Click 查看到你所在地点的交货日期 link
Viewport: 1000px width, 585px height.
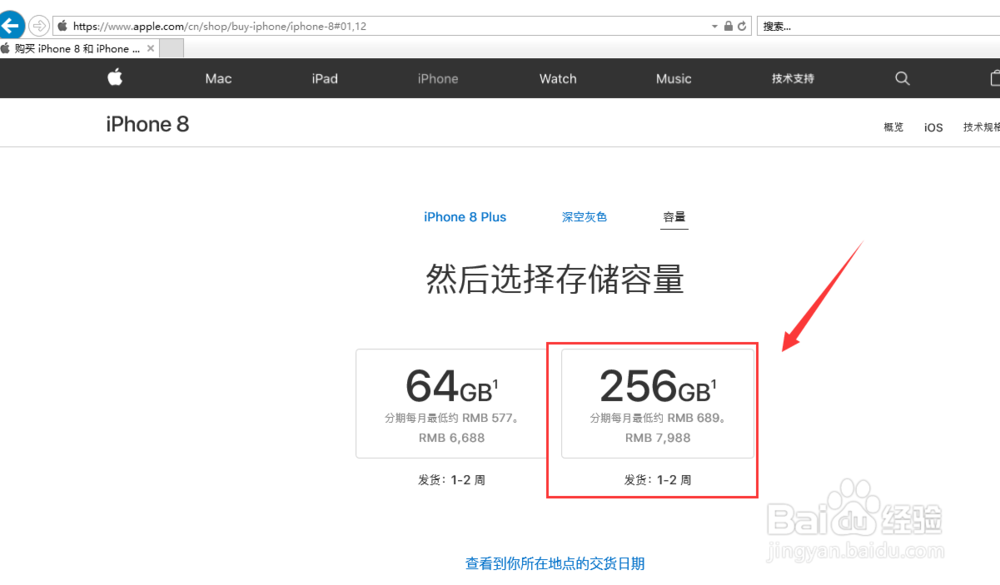click(555, 563)
